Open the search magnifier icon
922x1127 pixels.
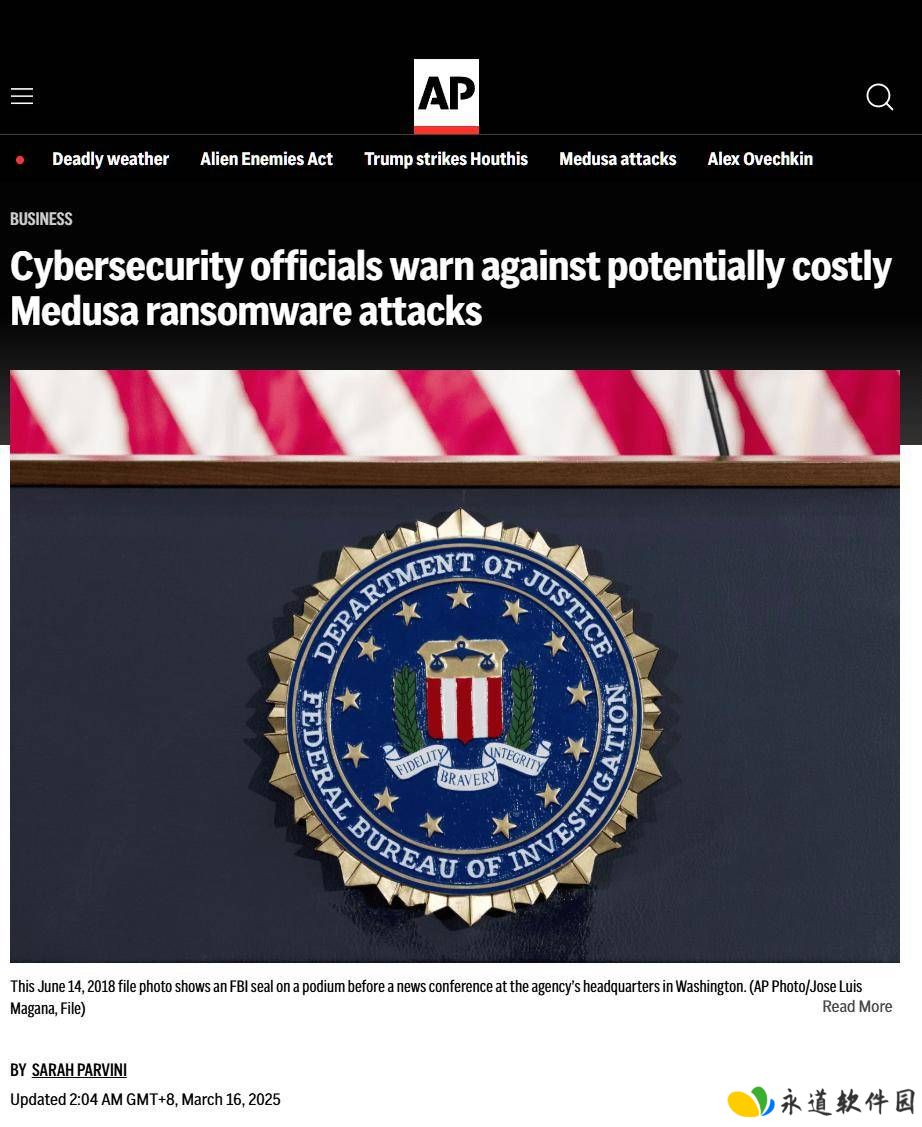click(x=880, y=96)
